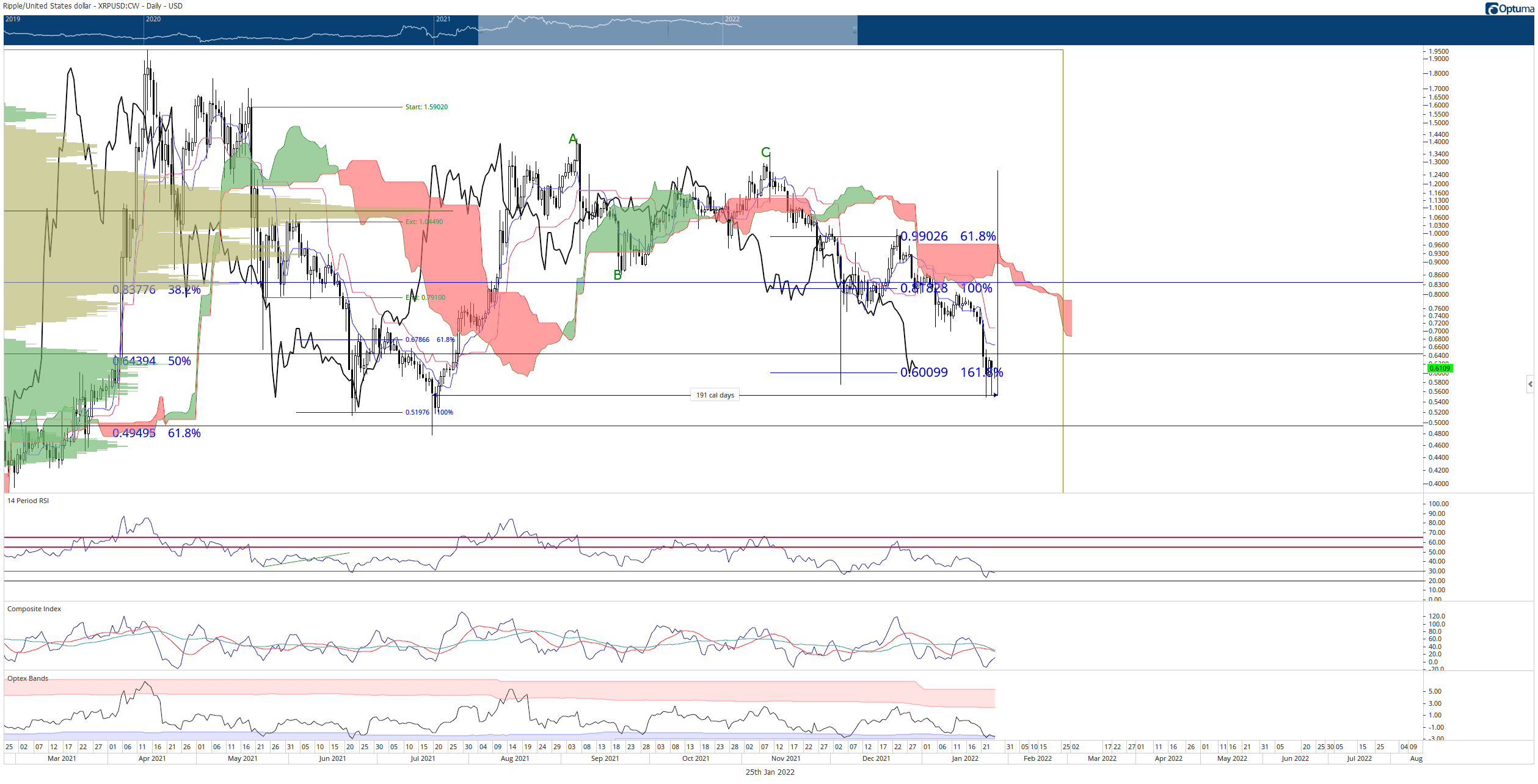Click the green 0.6109 current price tag
This screenshot has width=1538, height=784.
click(x=1440, y=368)
